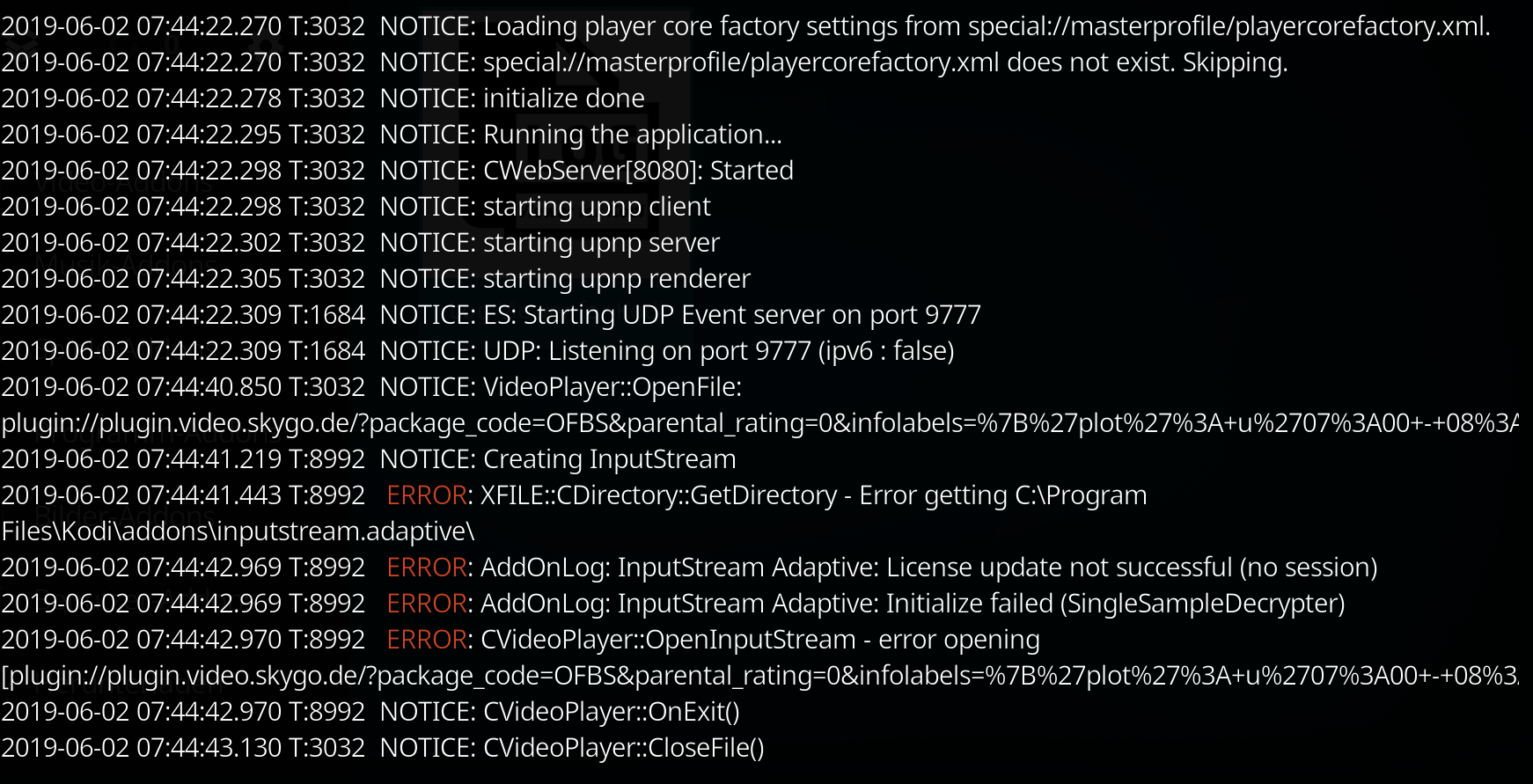1533x784 pixels.
Task: Click the plugin.video.skygo.de URL after OpenFile
Action: pos(760,423)
